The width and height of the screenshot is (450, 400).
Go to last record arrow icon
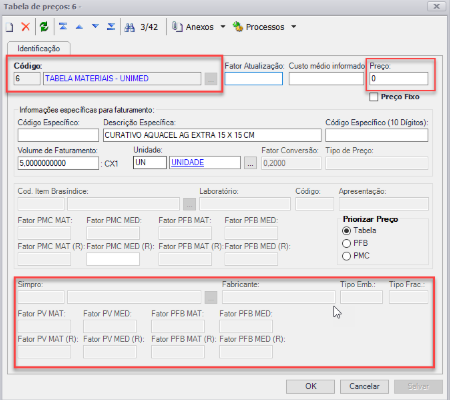[x=111, y=26]
